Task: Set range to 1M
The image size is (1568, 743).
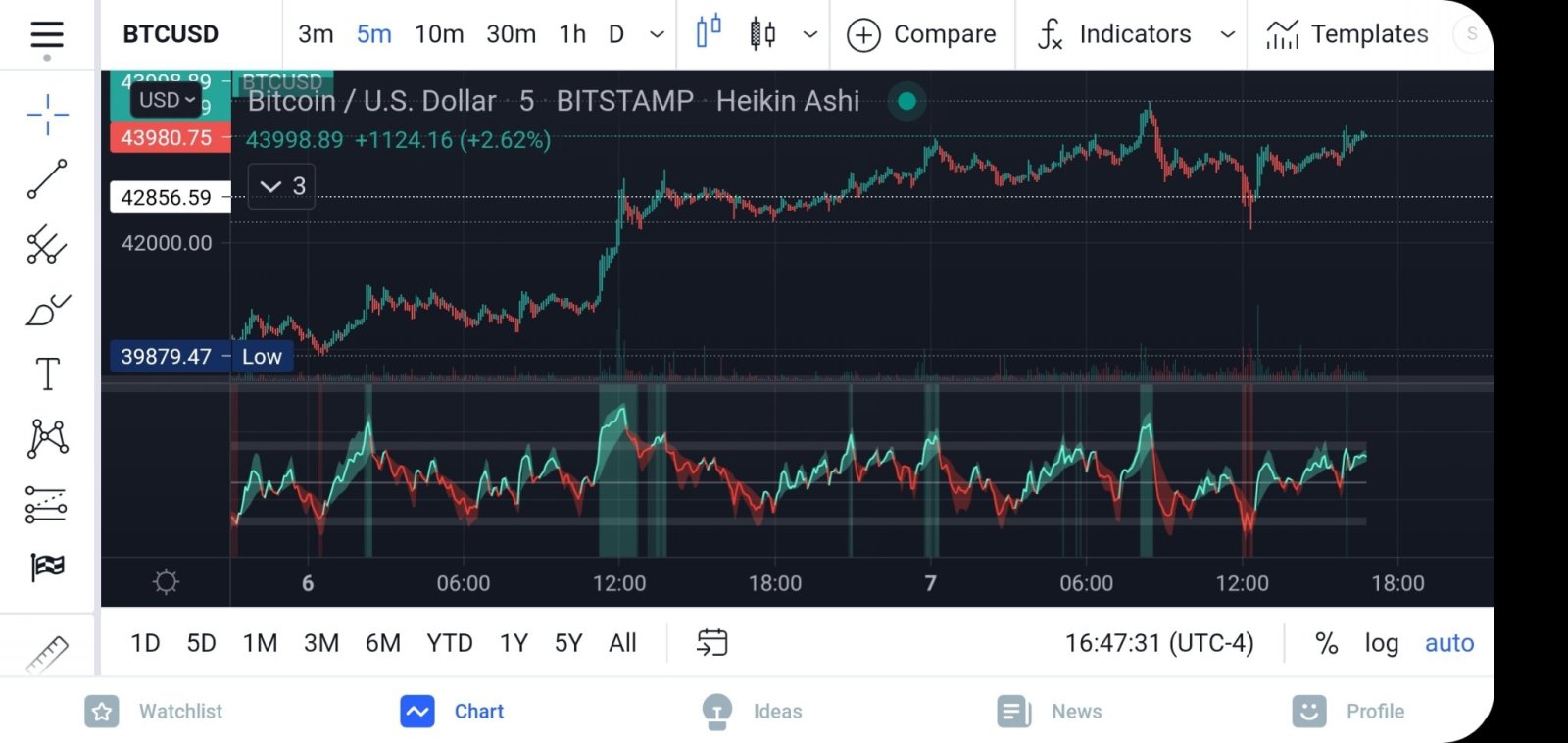Action: pyautogui.click(x=260, y=643)
